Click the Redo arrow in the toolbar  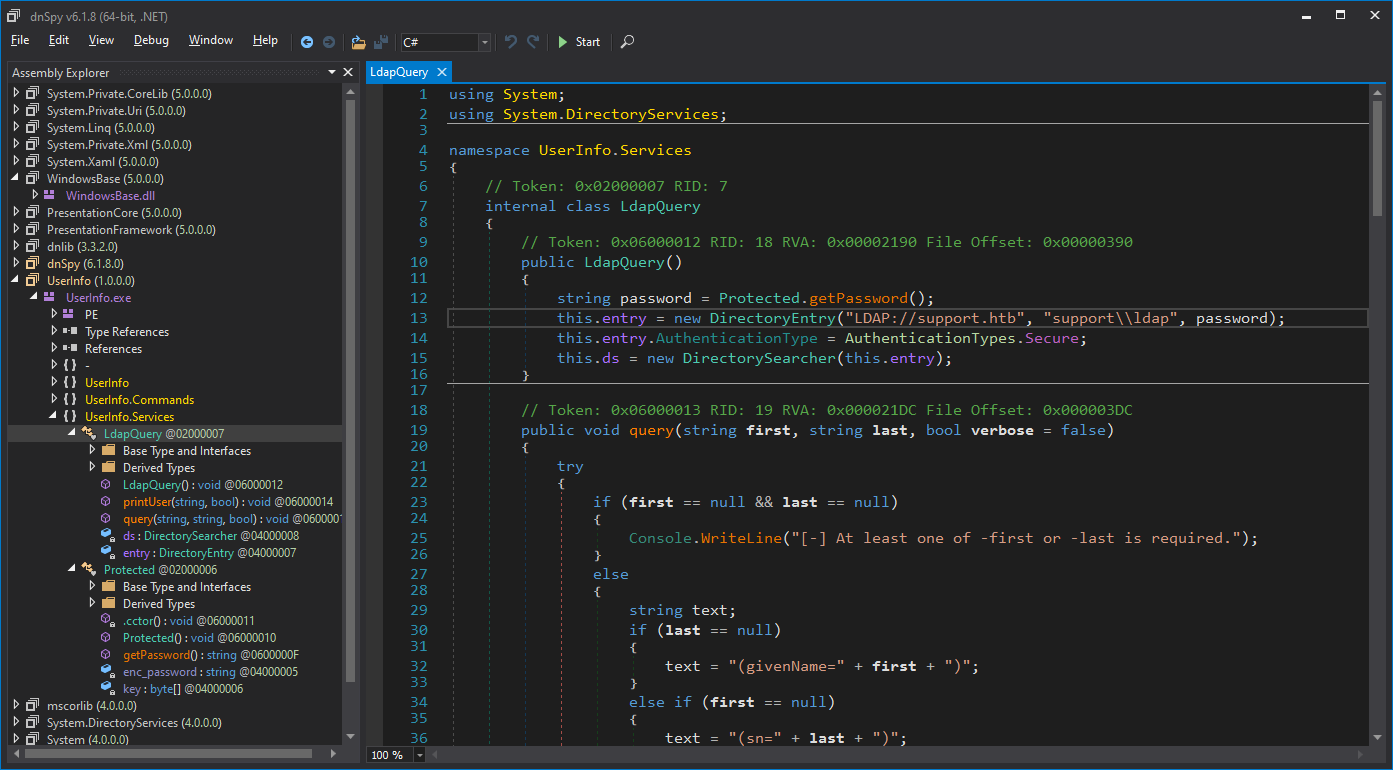pyautogui.click(x=533, y=42)
